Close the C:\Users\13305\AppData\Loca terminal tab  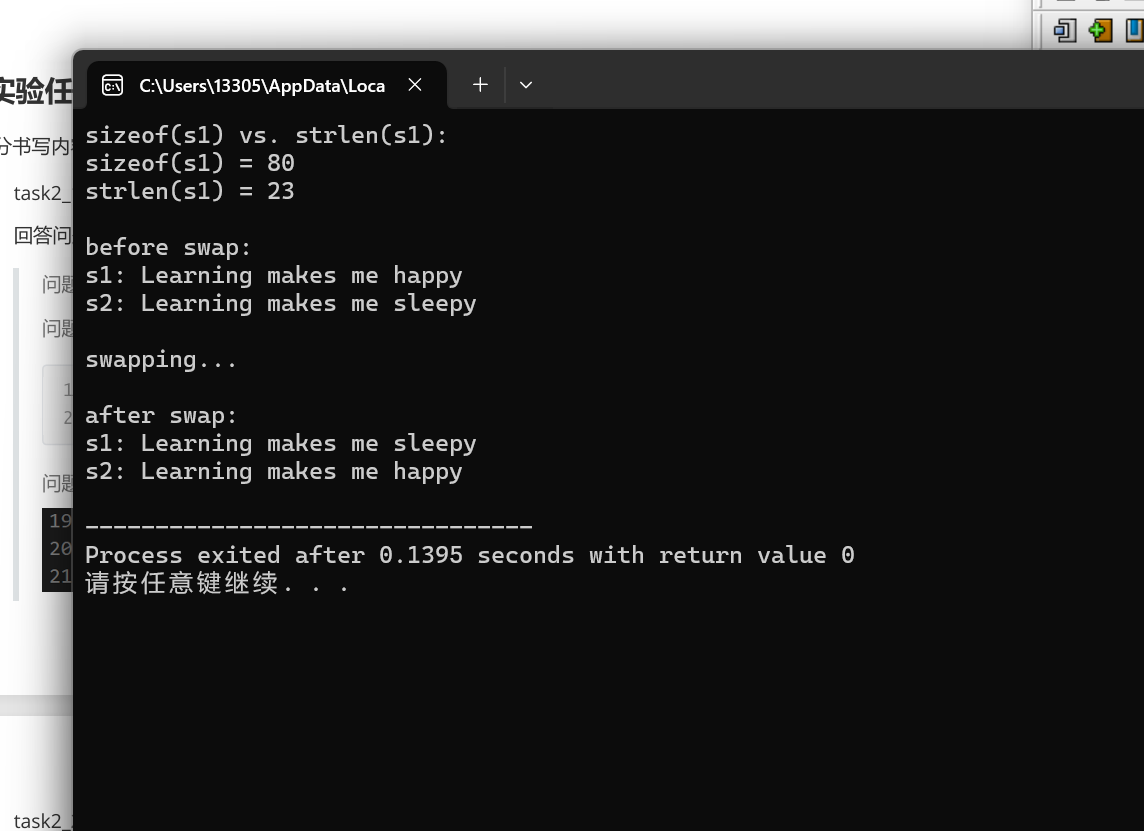[x=415, y=85]
